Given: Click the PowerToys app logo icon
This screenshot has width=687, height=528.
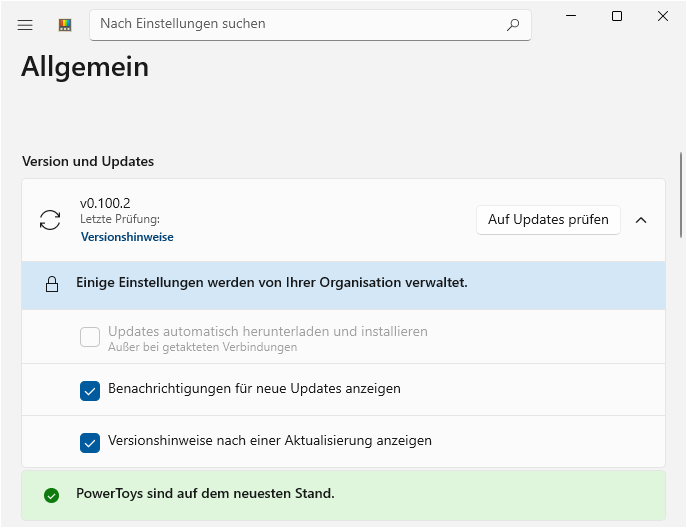Looking at the screenshot, I should (x=65, y=25).
